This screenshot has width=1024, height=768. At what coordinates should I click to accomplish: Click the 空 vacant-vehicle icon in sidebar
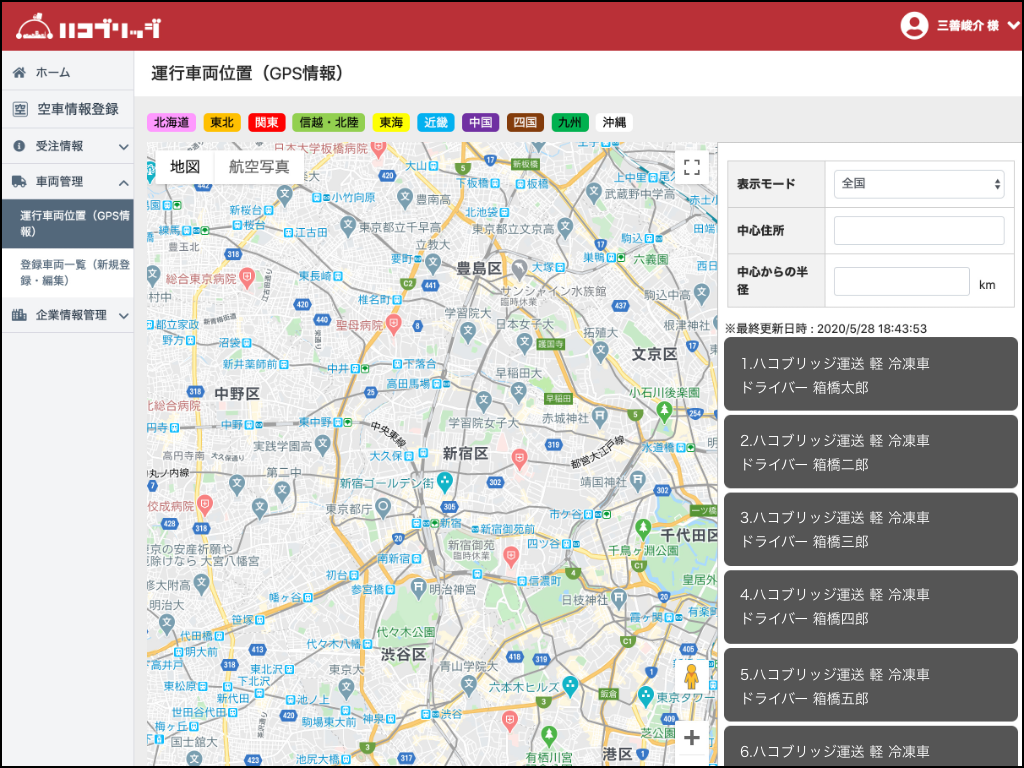20,110
